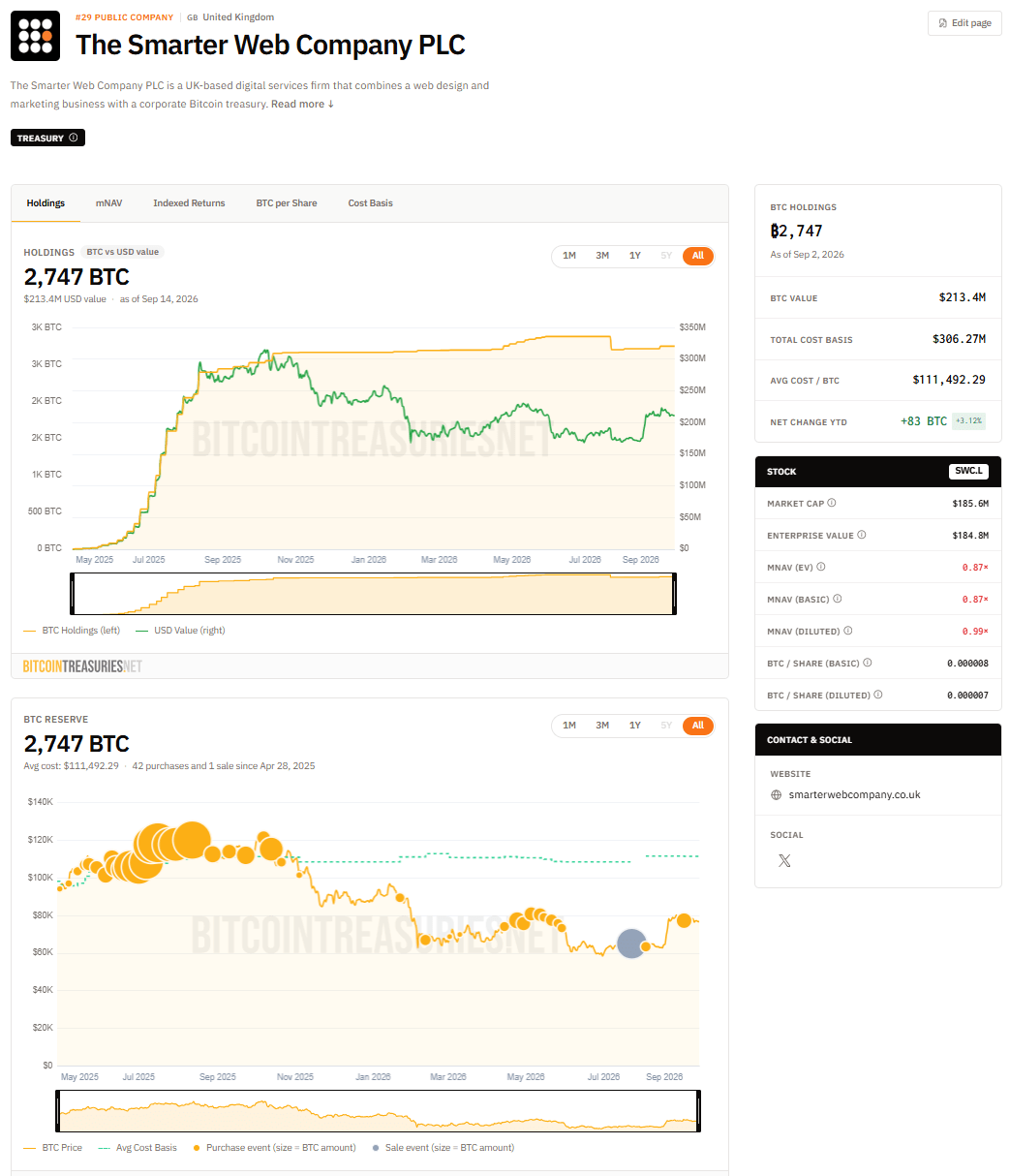Open the X social media icon
1010x1176 pixels.
pyautogui.click(x=784, y=860)
